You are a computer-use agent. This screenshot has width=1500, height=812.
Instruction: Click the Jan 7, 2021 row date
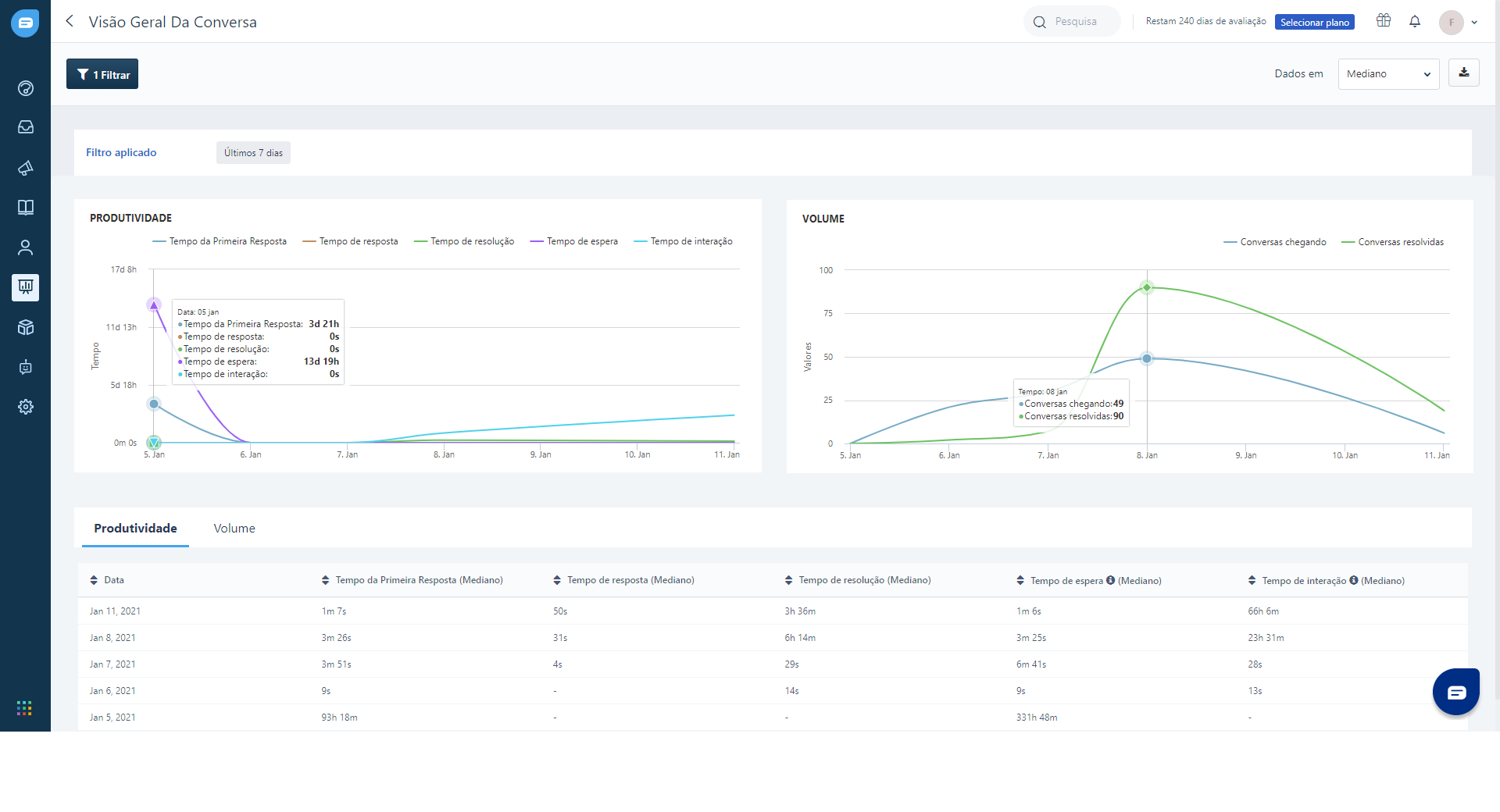point(112,664)
